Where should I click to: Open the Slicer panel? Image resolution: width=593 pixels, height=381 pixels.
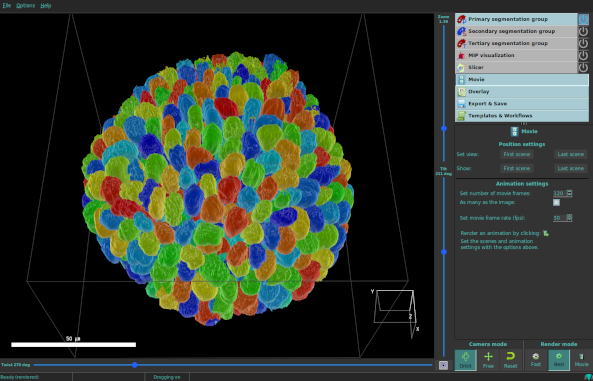pos(516,68)
